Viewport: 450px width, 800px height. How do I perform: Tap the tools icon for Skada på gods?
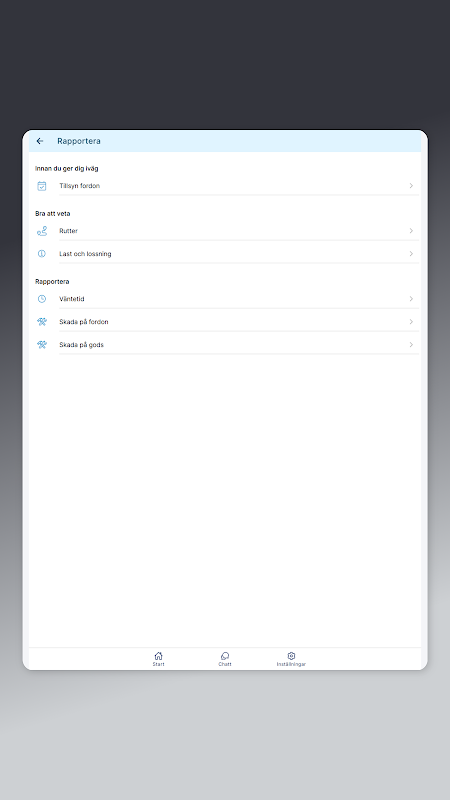tap(42, 345)
